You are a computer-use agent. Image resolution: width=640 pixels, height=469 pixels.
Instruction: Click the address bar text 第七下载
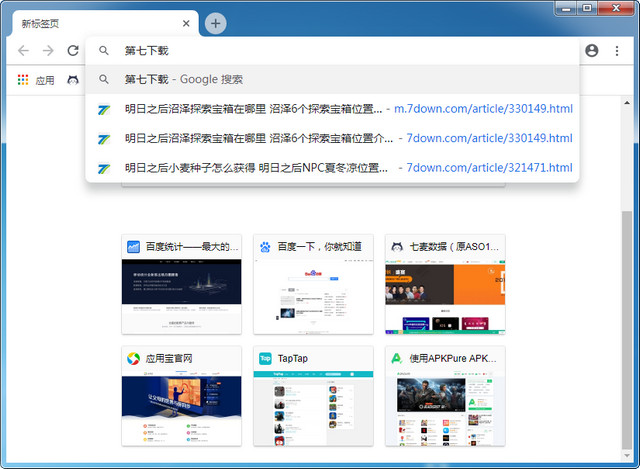(147, 51)
